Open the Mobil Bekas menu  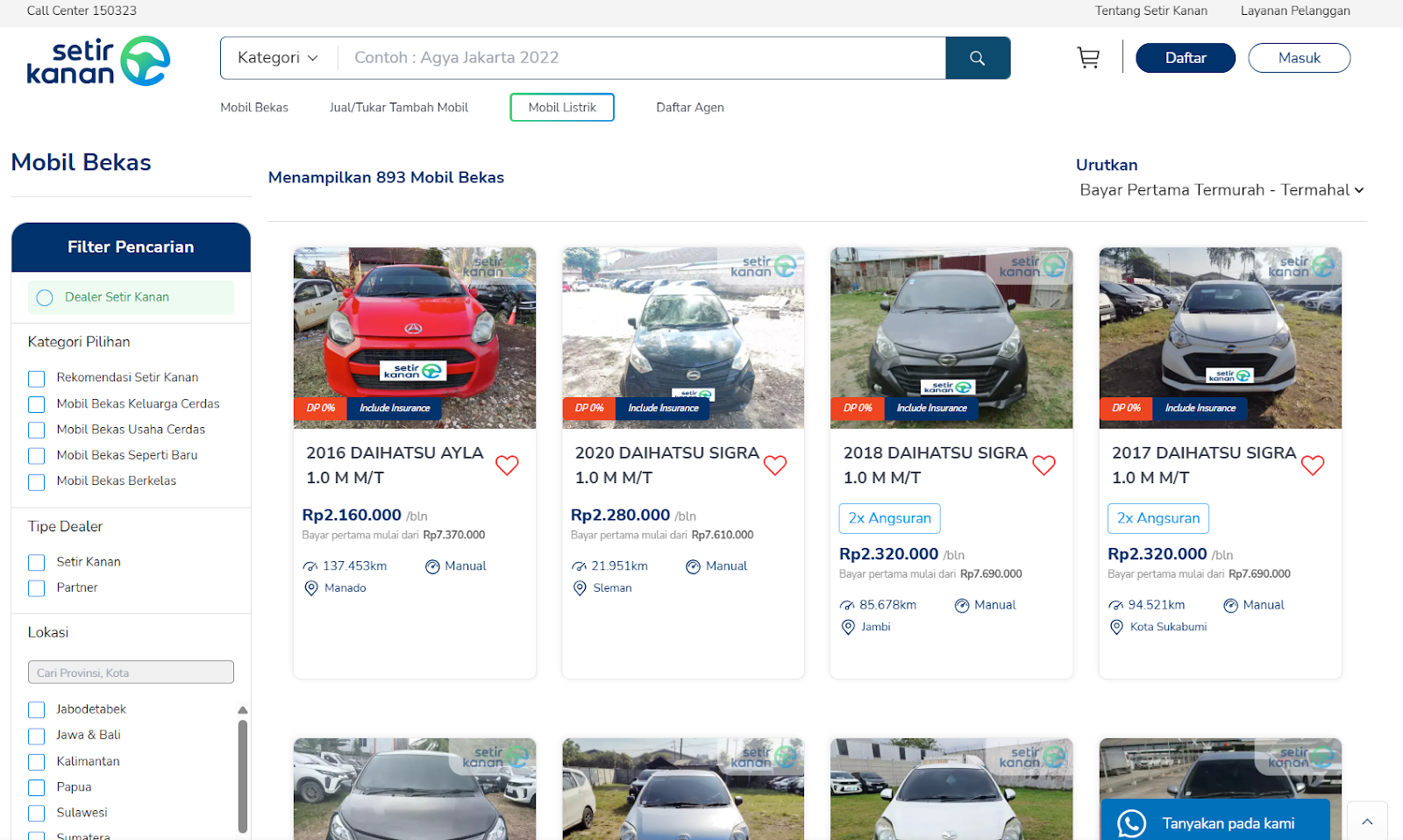(x=254, y=108)
